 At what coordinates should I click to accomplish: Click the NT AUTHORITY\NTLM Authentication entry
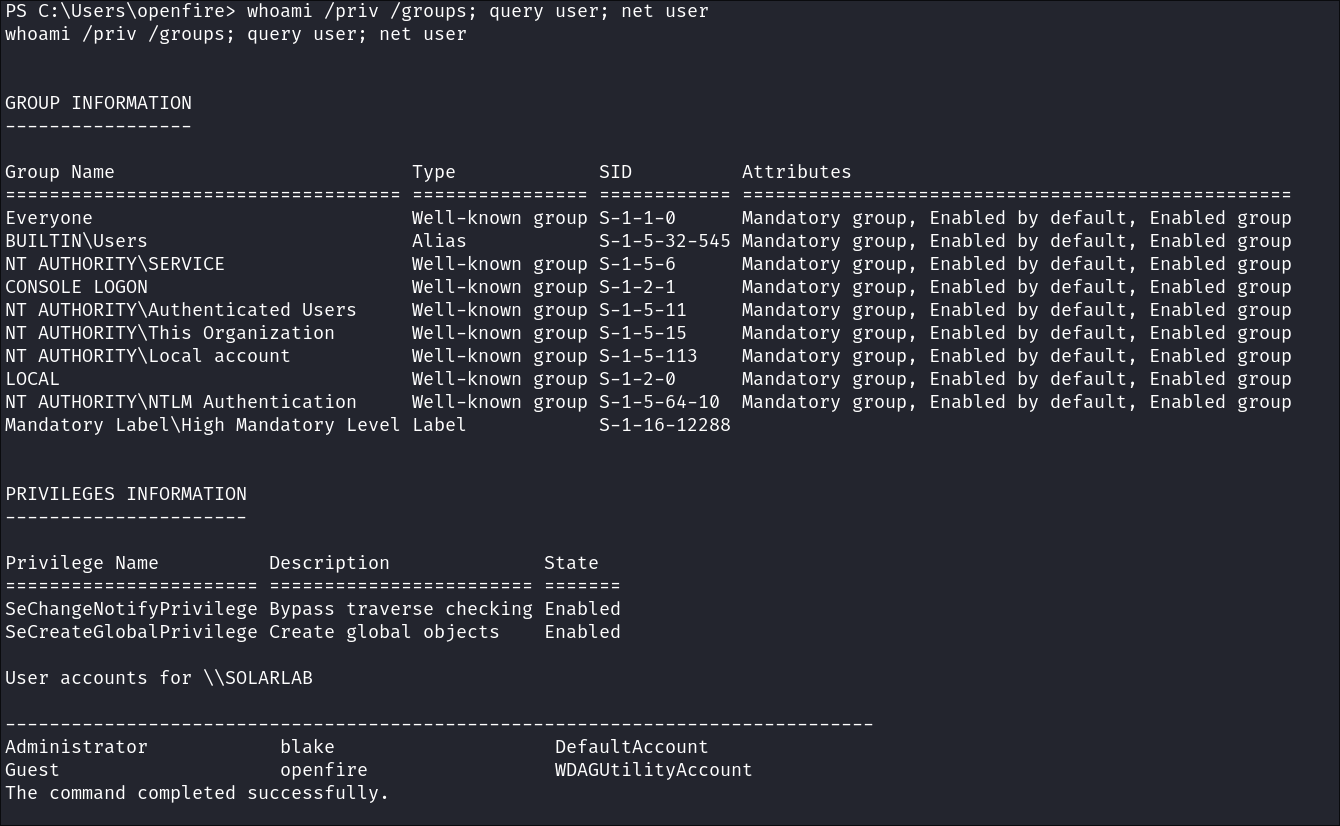[x=180, y=402]
